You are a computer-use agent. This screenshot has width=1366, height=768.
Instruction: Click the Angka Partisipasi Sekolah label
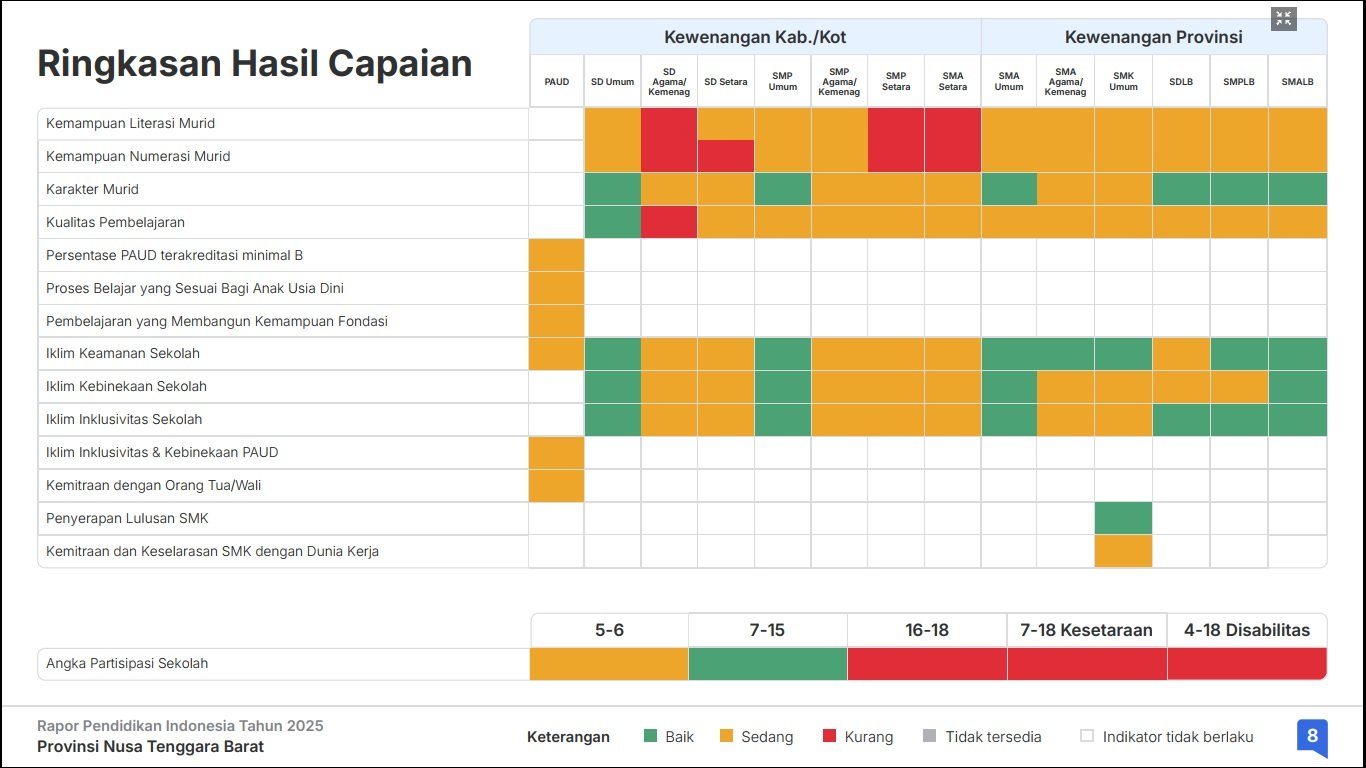(x=127, y=664)
